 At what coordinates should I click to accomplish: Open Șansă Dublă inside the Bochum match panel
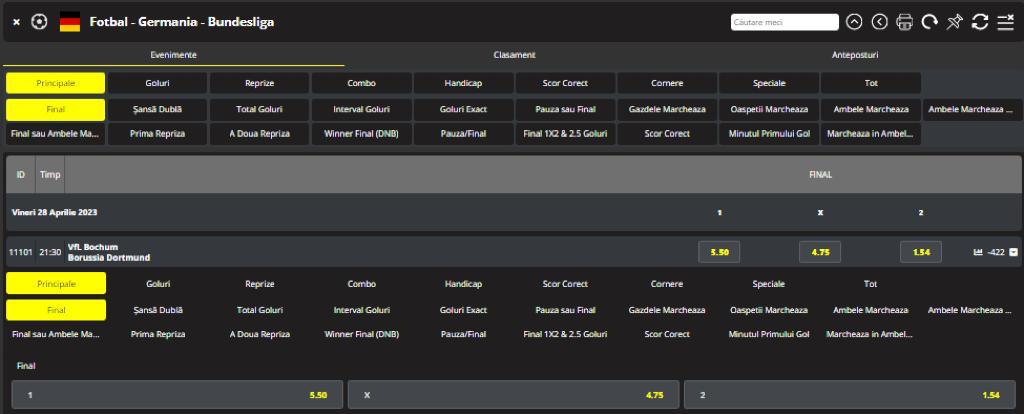click(x=157, y=310)
